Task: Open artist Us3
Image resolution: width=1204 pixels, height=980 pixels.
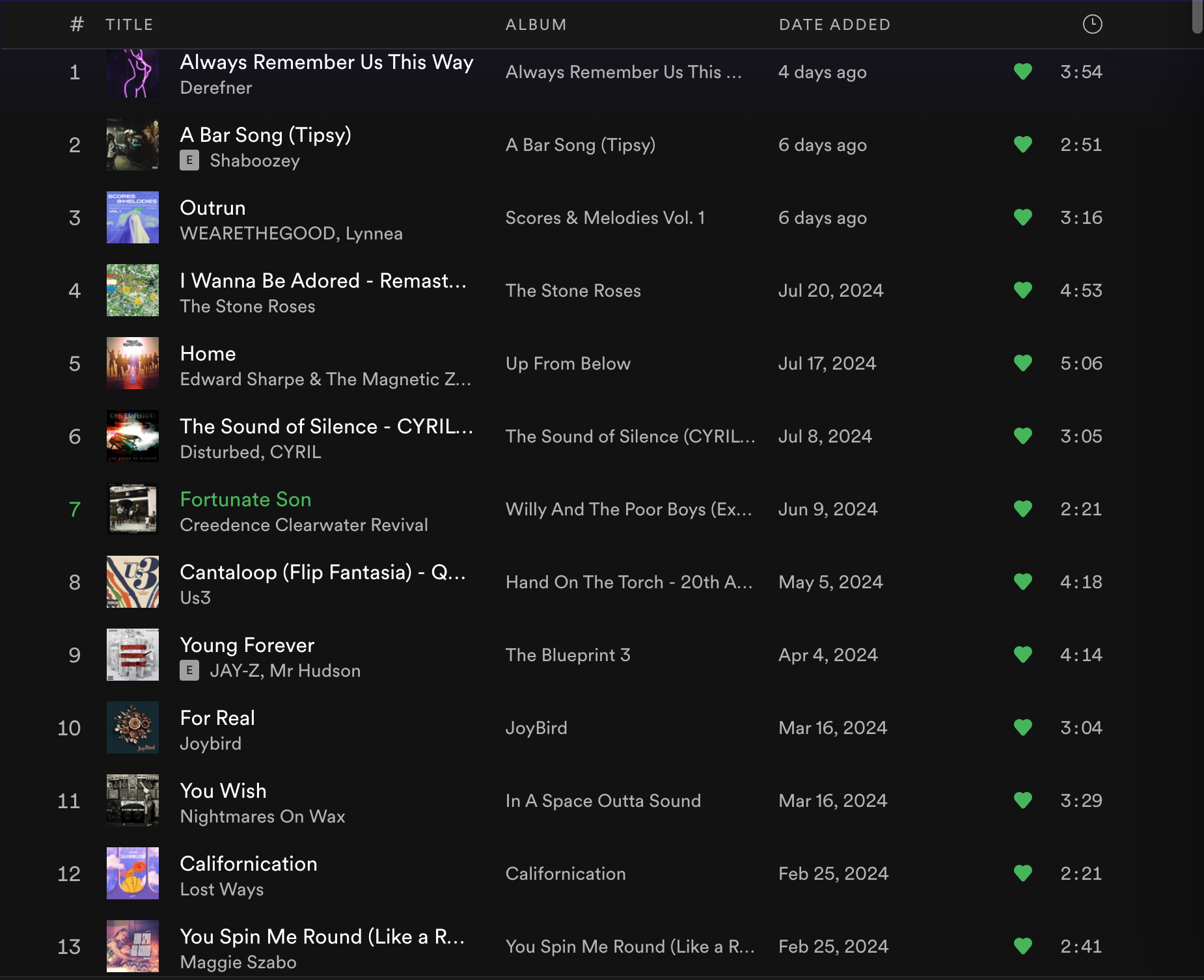Action: tap(195, 598)
